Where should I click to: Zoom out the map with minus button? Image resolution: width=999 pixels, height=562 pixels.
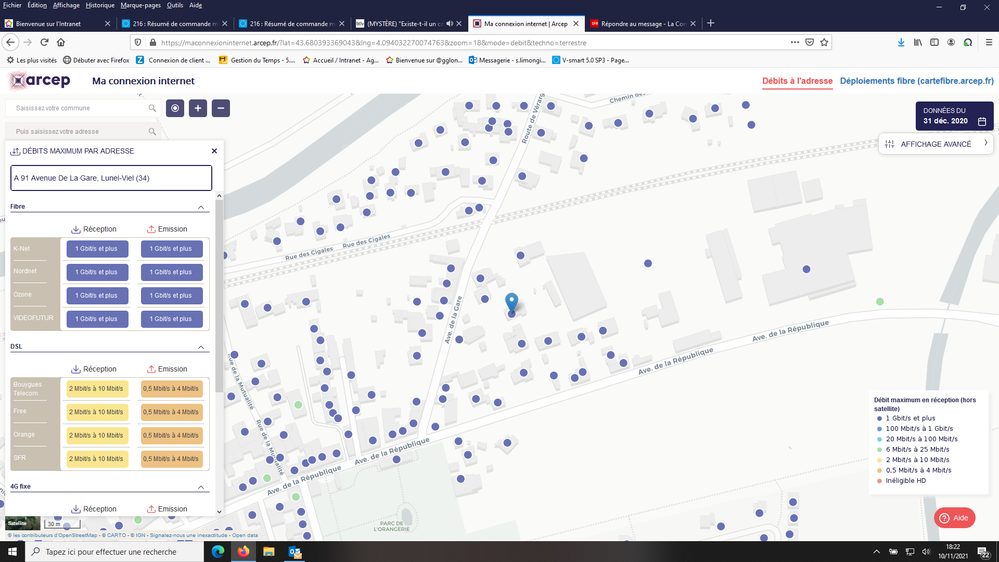point(221,108)
